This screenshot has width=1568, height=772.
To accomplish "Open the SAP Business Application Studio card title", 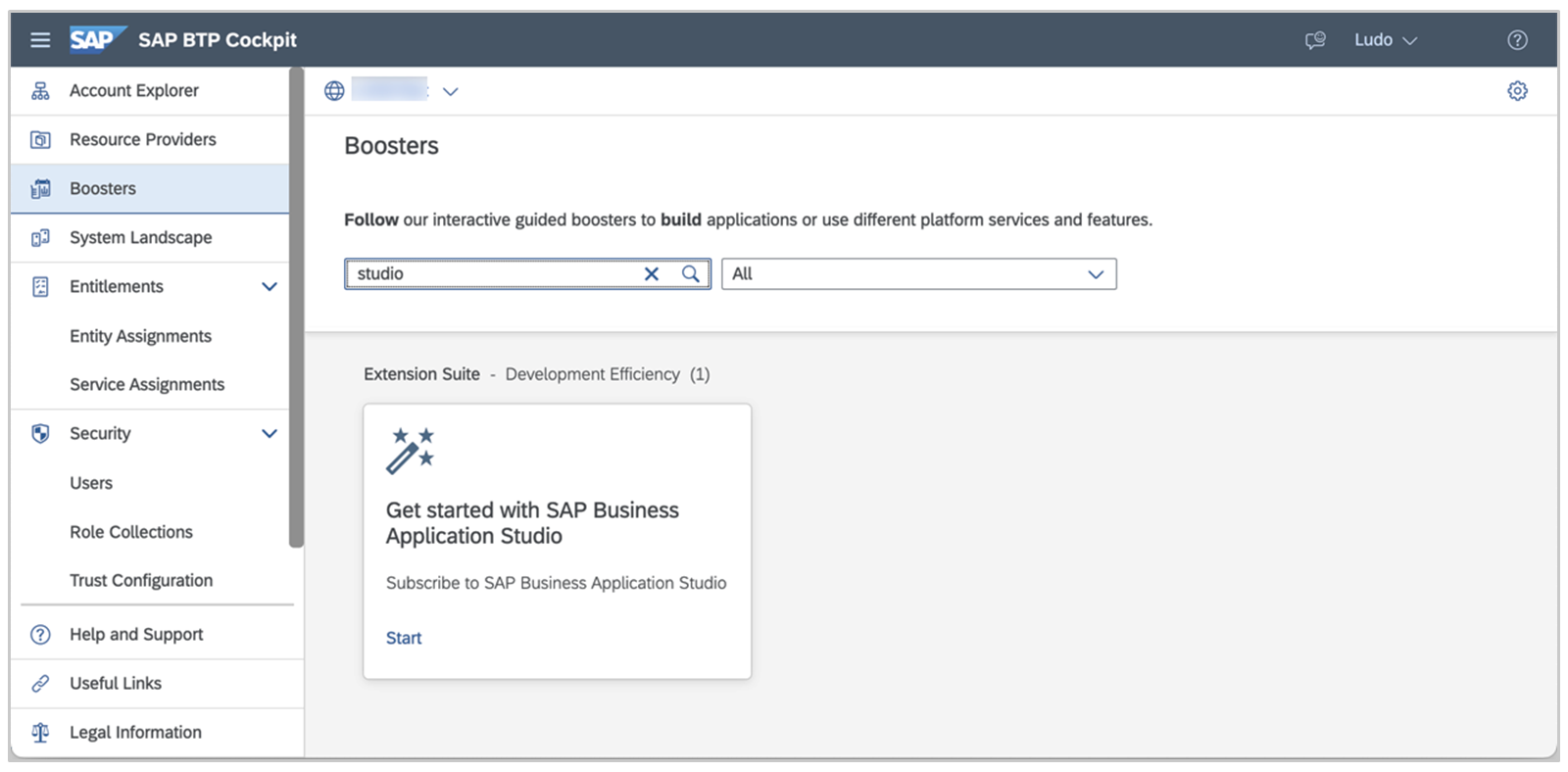I will click(532, 523).
